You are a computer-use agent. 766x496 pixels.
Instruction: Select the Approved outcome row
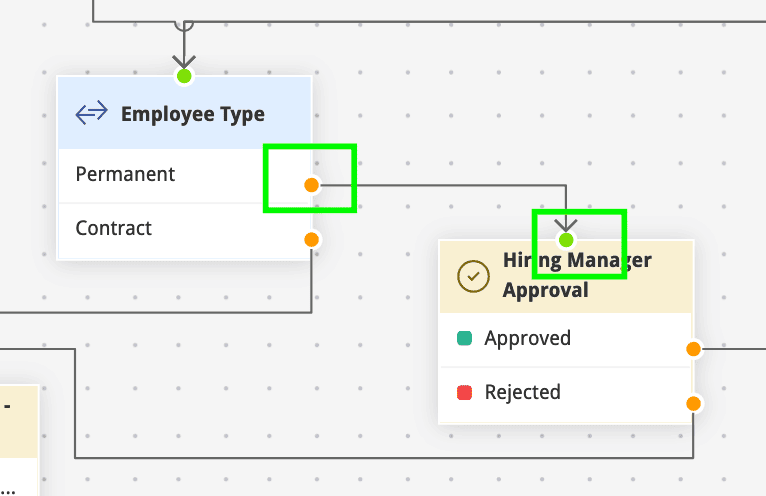(x=560, y=339)
